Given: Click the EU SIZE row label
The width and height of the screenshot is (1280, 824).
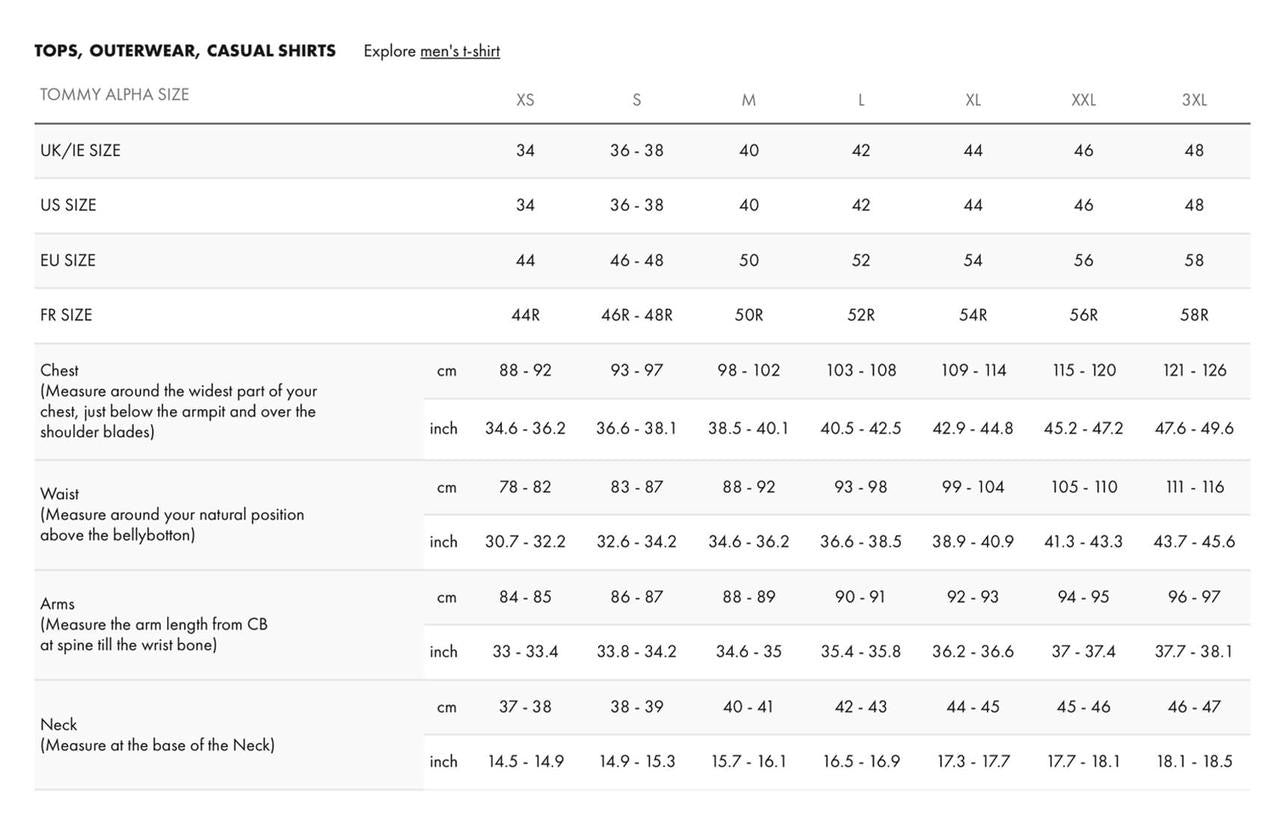Looking at the screenshot, I should tap(68, 261).
